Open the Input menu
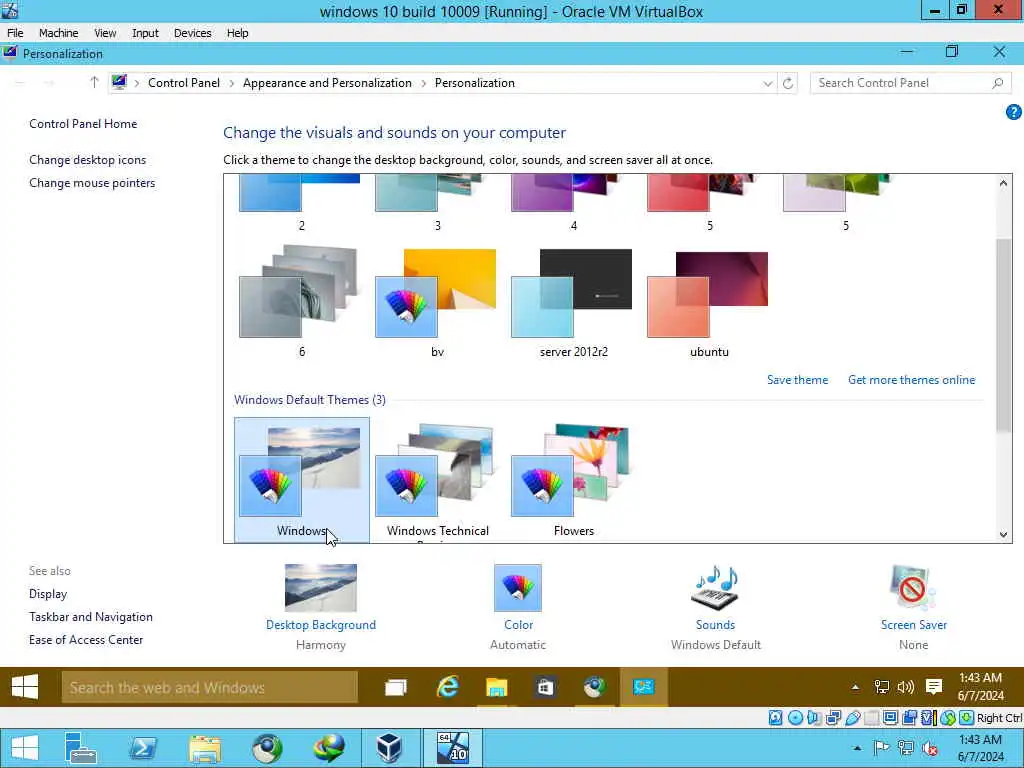Viewport: 1024px width, 768px height. [x=145, y=33]
